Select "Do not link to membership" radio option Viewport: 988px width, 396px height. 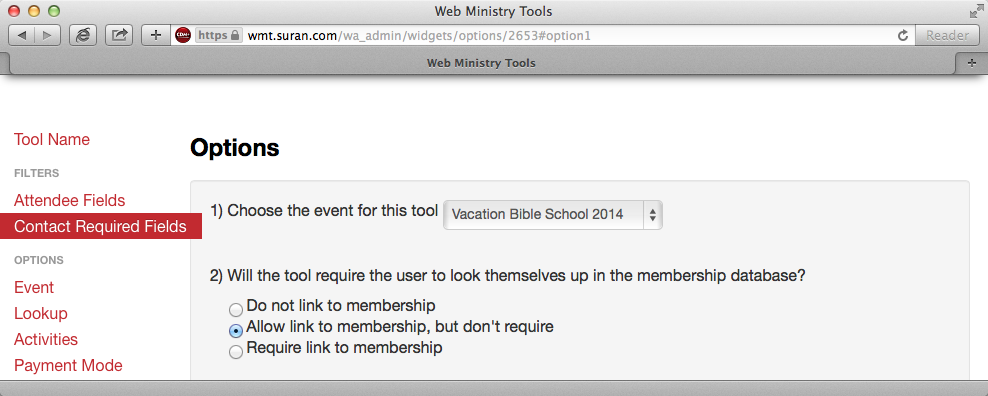pyautogui.click(x=236, y=310)
